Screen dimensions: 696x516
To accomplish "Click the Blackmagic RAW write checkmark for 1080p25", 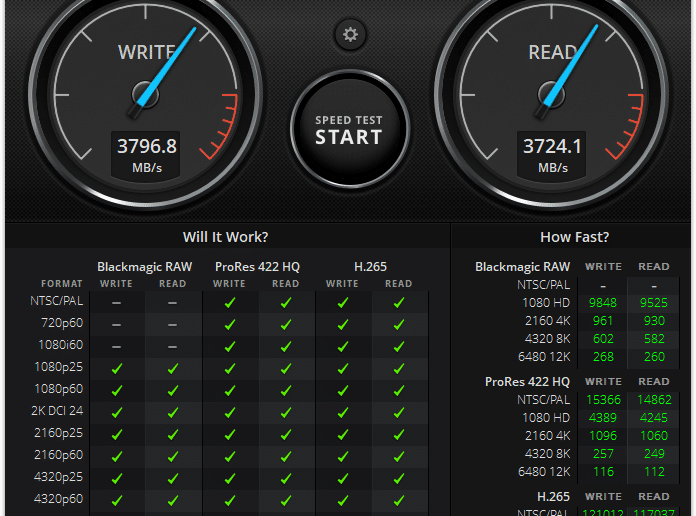I will (117, 369).
